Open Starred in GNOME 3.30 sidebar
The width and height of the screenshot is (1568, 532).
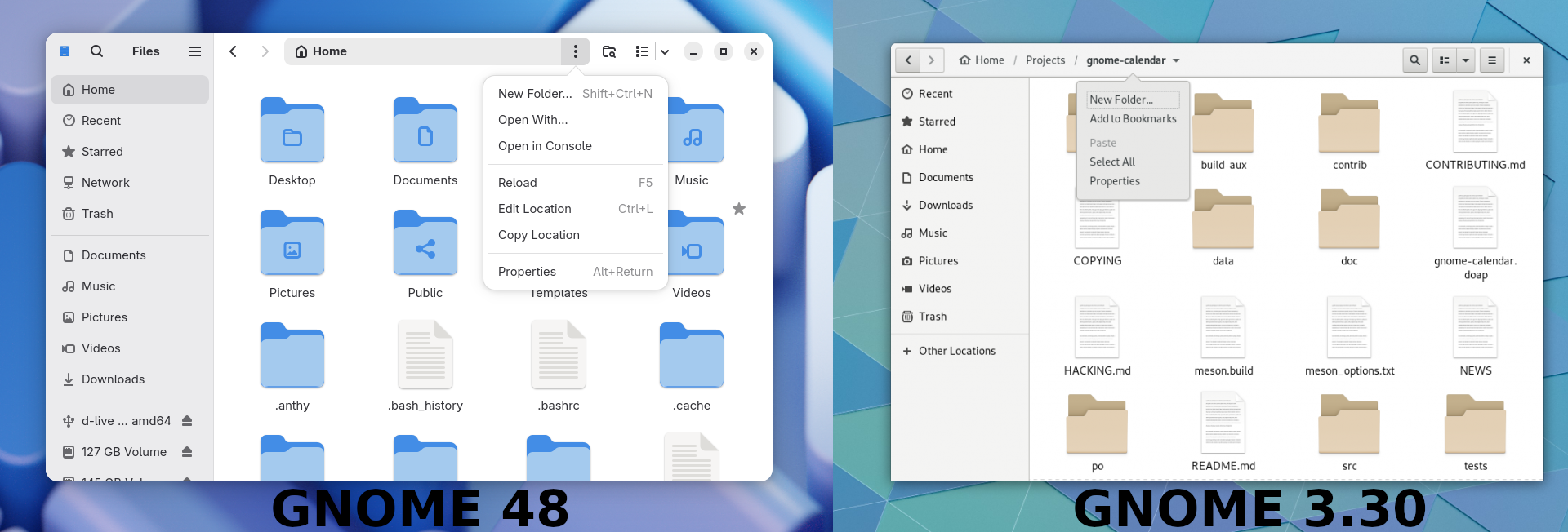tap(960, 122)
